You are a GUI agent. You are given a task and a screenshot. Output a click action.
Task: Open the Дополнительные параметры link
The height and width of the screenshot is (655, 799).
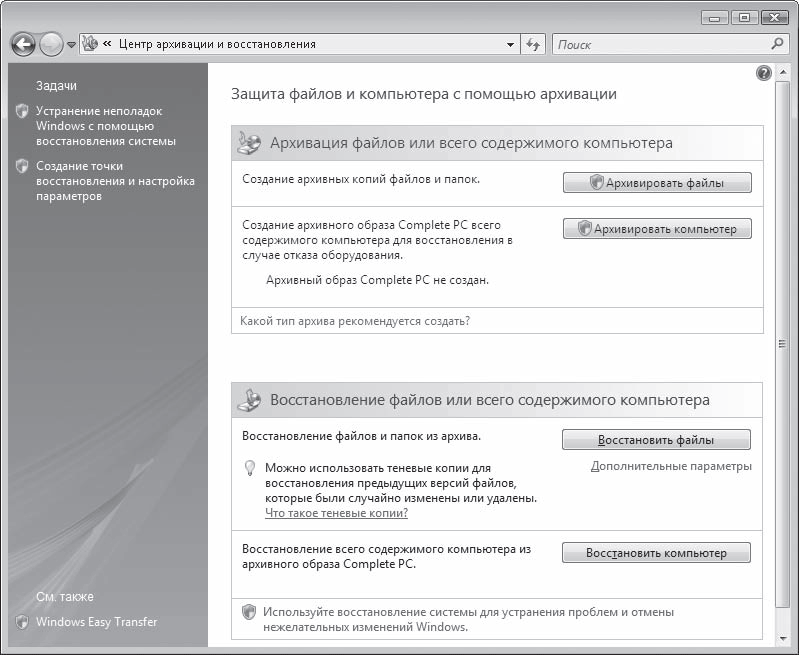670,466
